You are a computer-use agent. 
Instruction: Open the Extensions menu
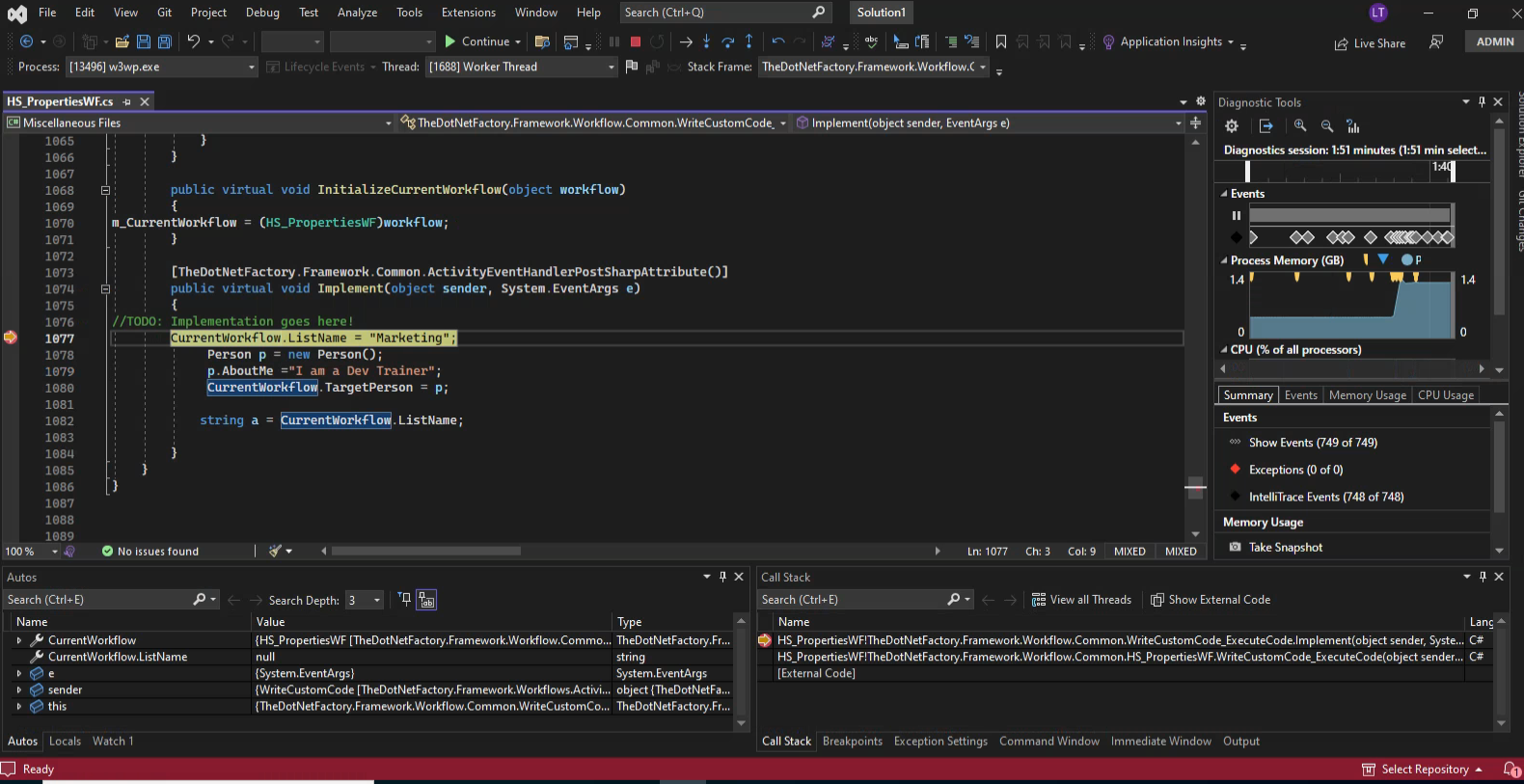pyautogui.click(x=469, y=13)
